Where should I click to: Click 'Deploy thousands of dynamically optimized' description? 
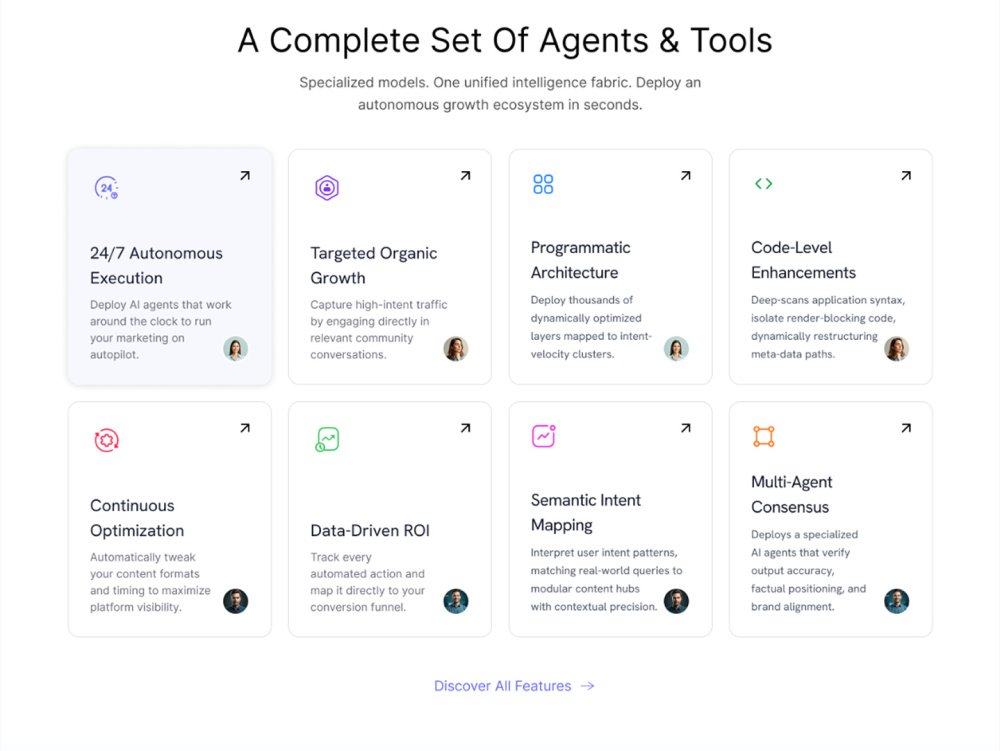click(x=591, y=327)
